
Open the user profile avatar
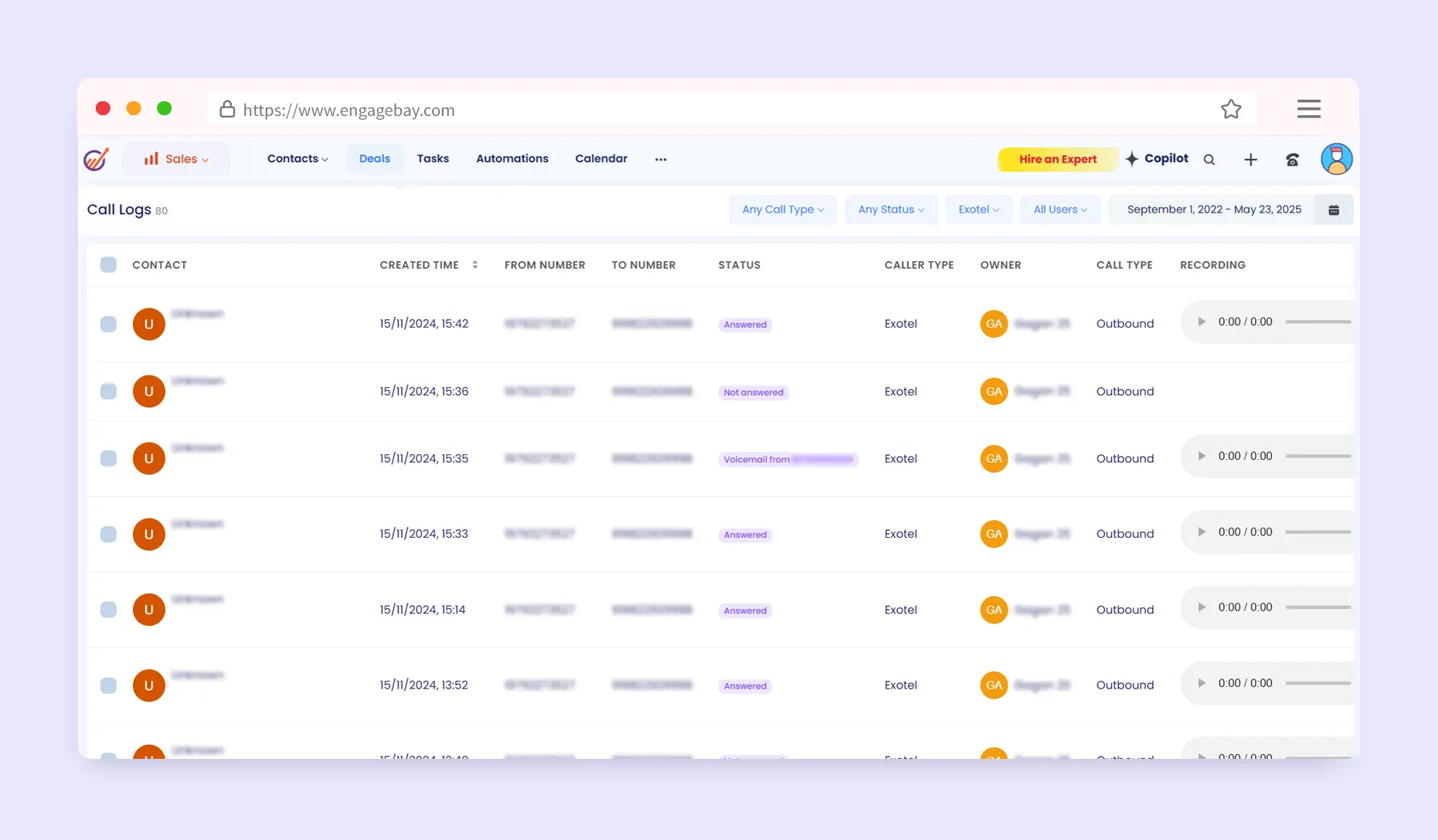(x=1336, y=159)
